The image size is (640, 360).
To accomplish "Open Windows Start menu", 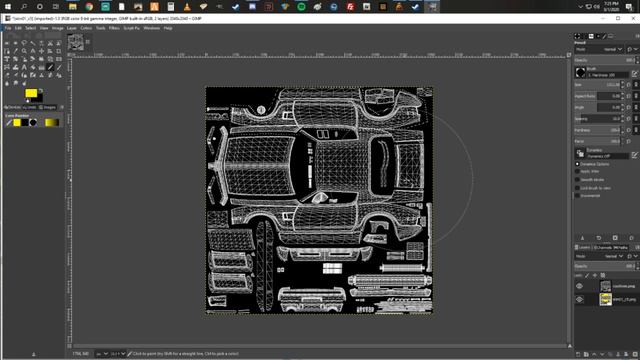I will pos(8,6).
